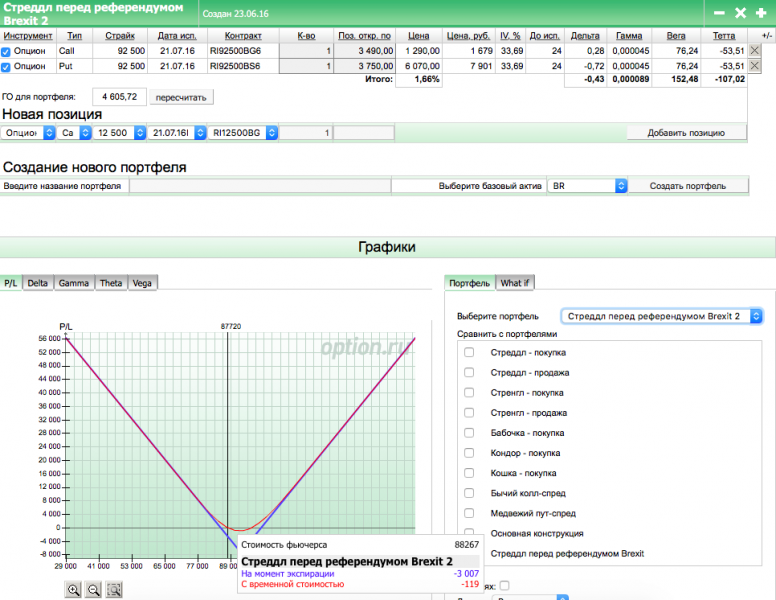776x600 pixels.
Task: Sort by Дельта column header
Action: click(x=585, y=36)
